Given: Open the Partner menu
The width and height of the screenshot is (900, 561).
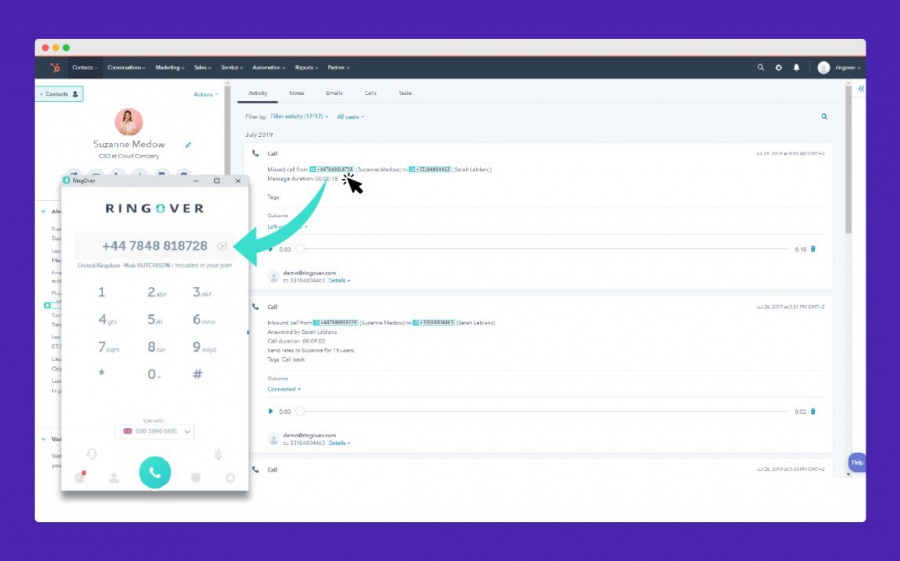Looking at the screenshot, I should tap(339, 67).
